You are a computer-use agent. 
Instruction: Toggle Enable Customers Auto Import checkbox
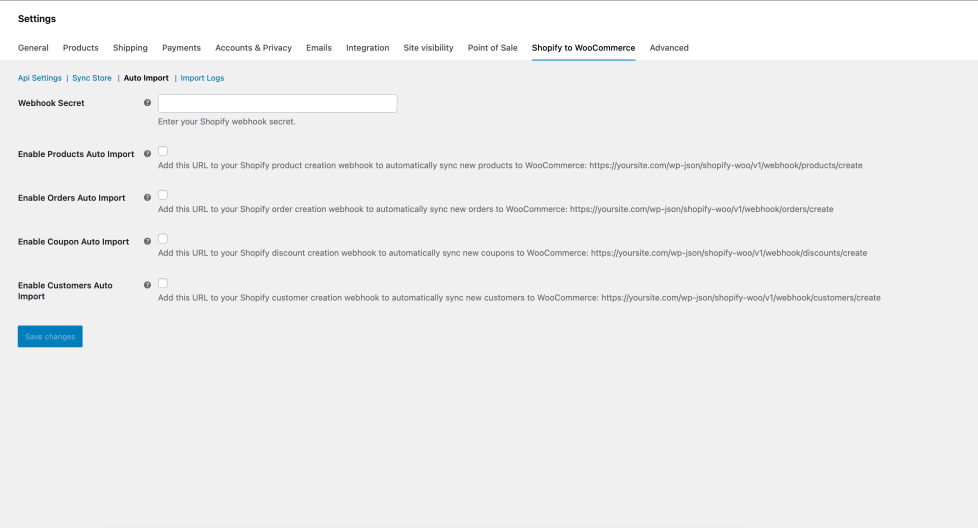(x=163, y=283)
